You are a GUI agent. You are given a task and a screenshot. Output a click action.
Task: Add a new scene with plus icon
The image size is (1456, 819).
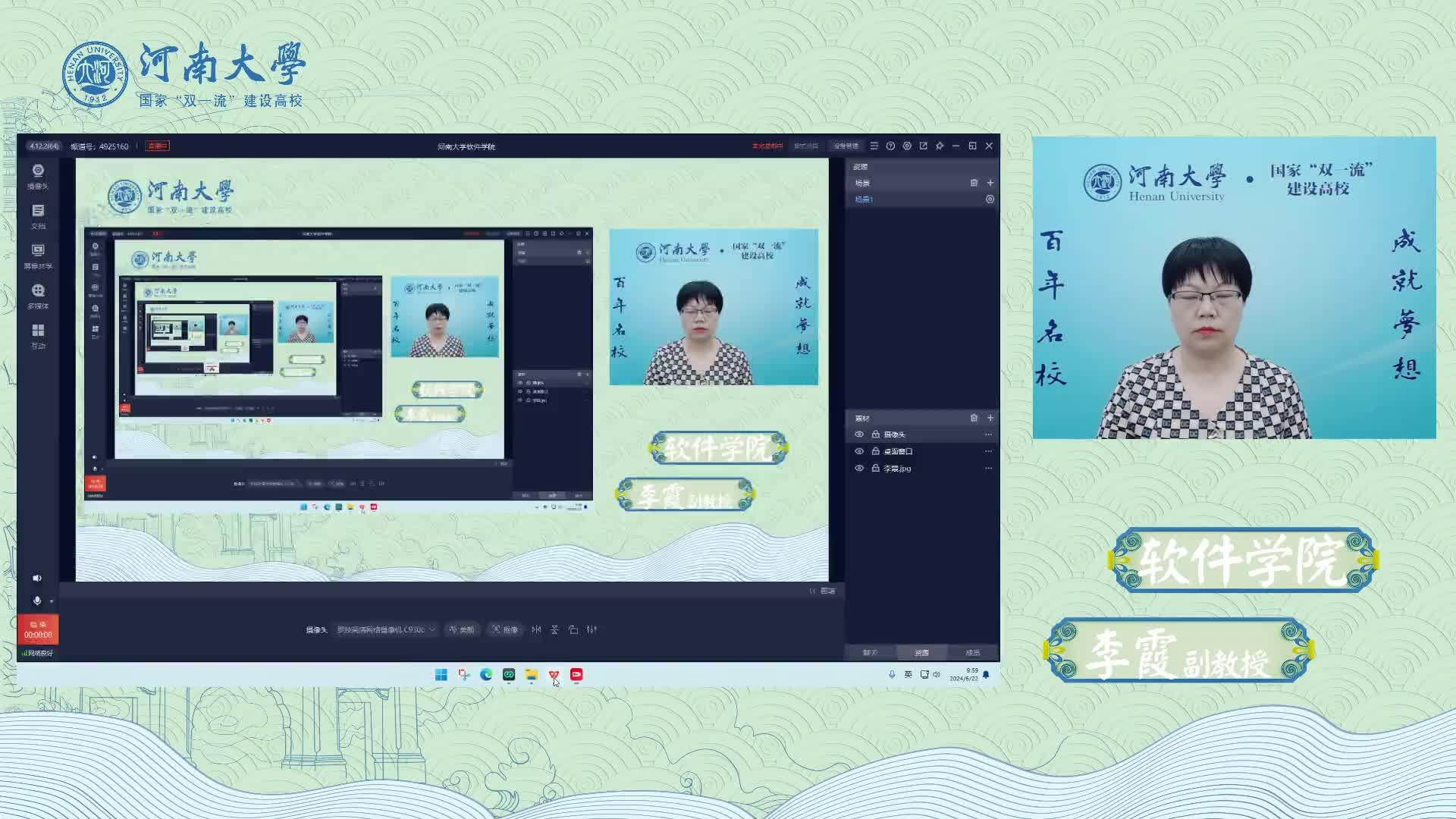click(x=990, y=183)
